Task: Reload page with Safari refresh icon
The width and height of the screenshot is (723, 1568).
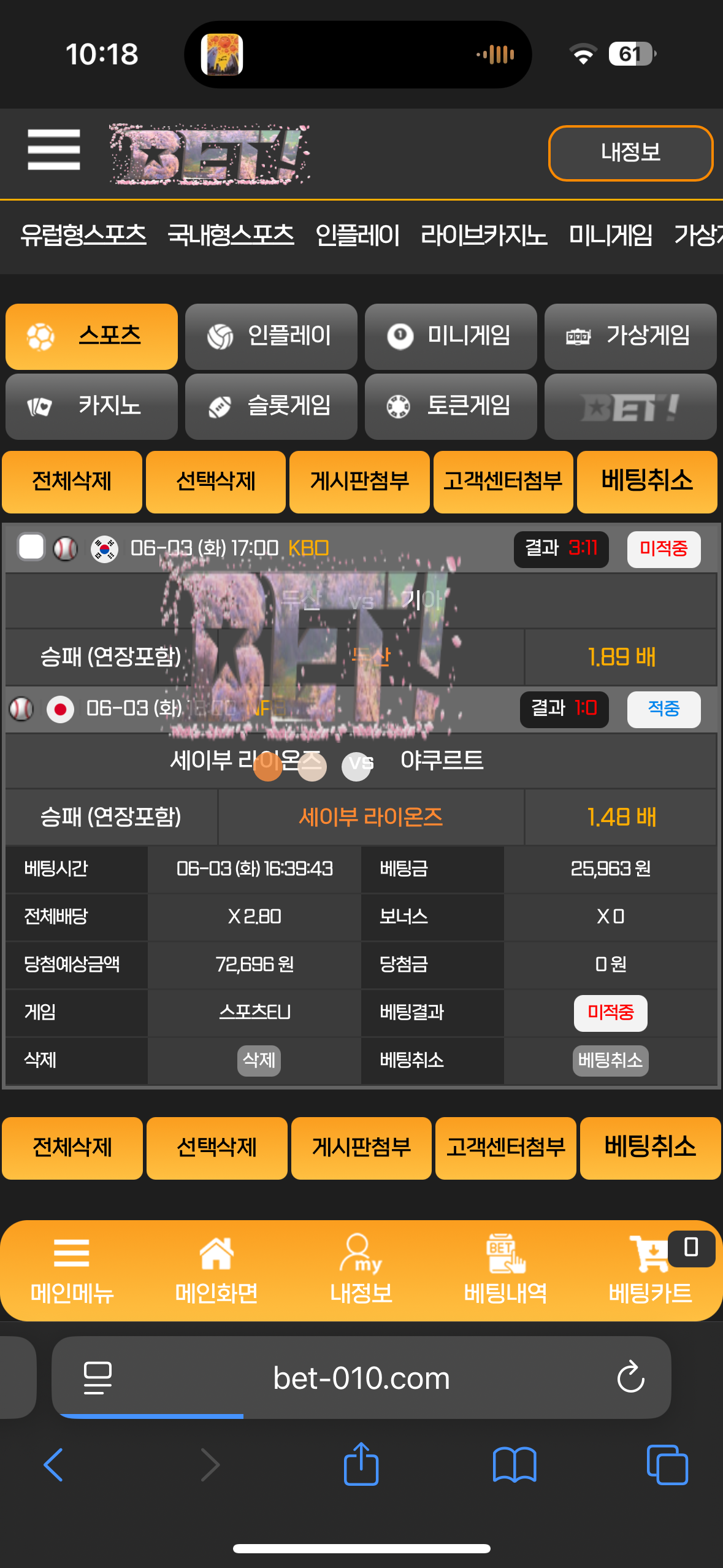Action: 630,1377
